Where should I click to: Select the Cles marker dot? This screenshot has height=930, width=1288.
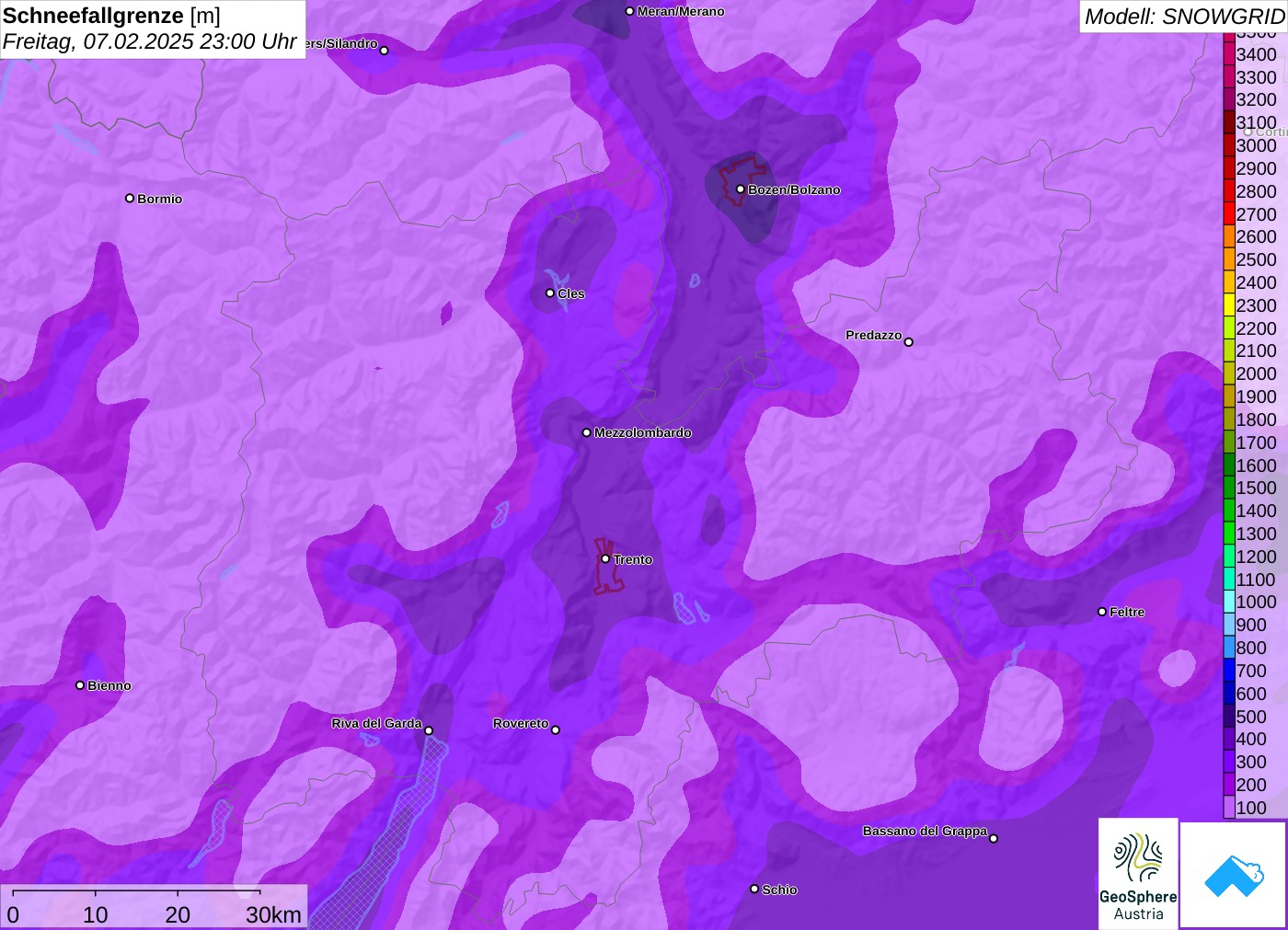(x=550, y=293)
